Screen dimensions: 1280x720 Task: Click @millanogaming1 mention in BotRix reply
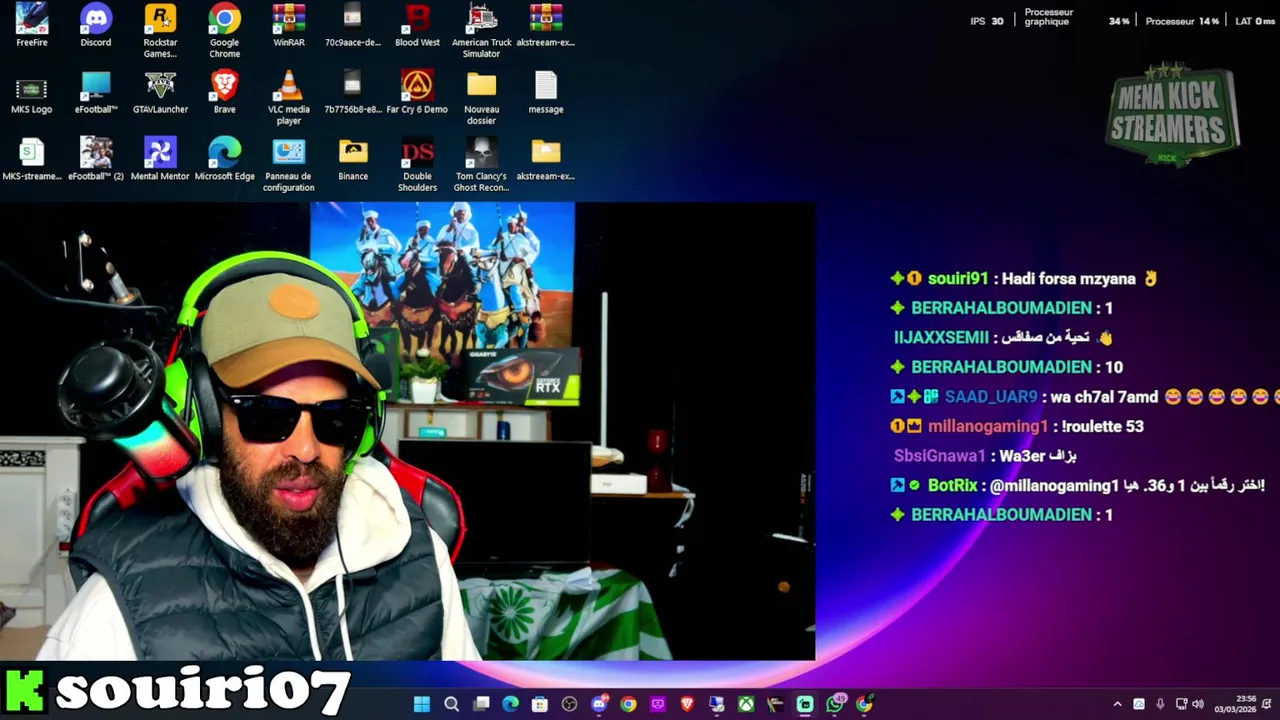click(1054, 485)
